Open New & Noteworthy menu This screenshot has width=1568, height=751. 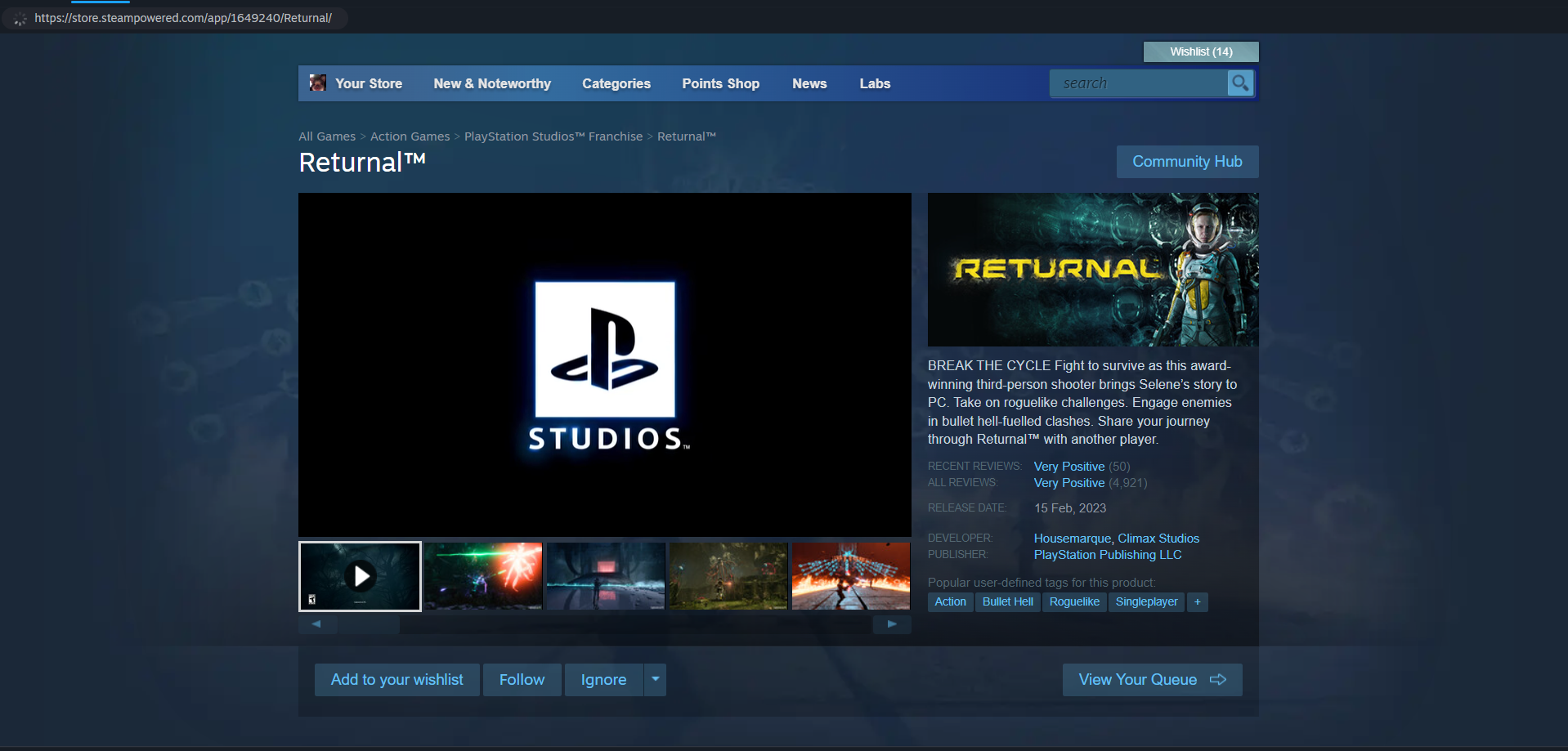[492, 83]
